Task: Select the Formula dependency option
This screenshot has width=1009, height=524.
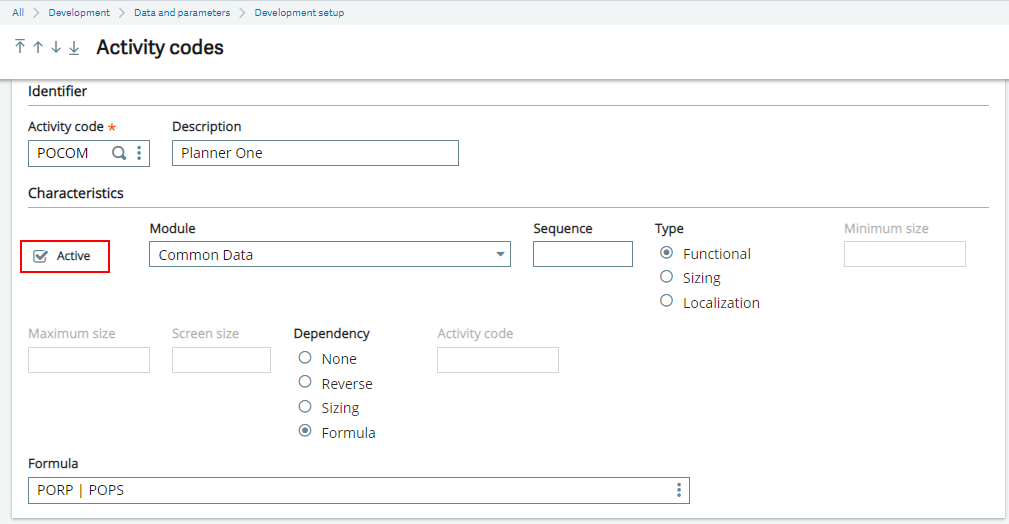Action: 305,432
